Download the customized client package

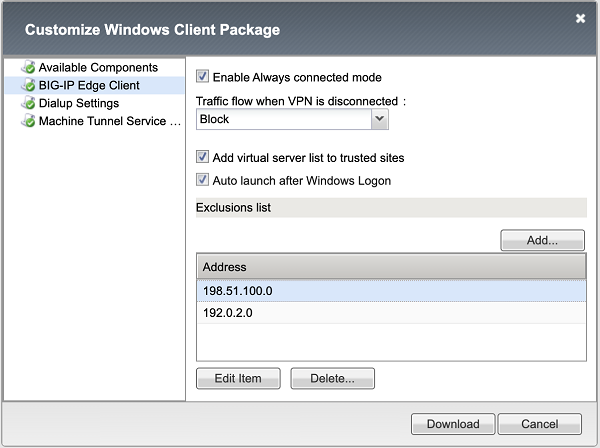453,424
